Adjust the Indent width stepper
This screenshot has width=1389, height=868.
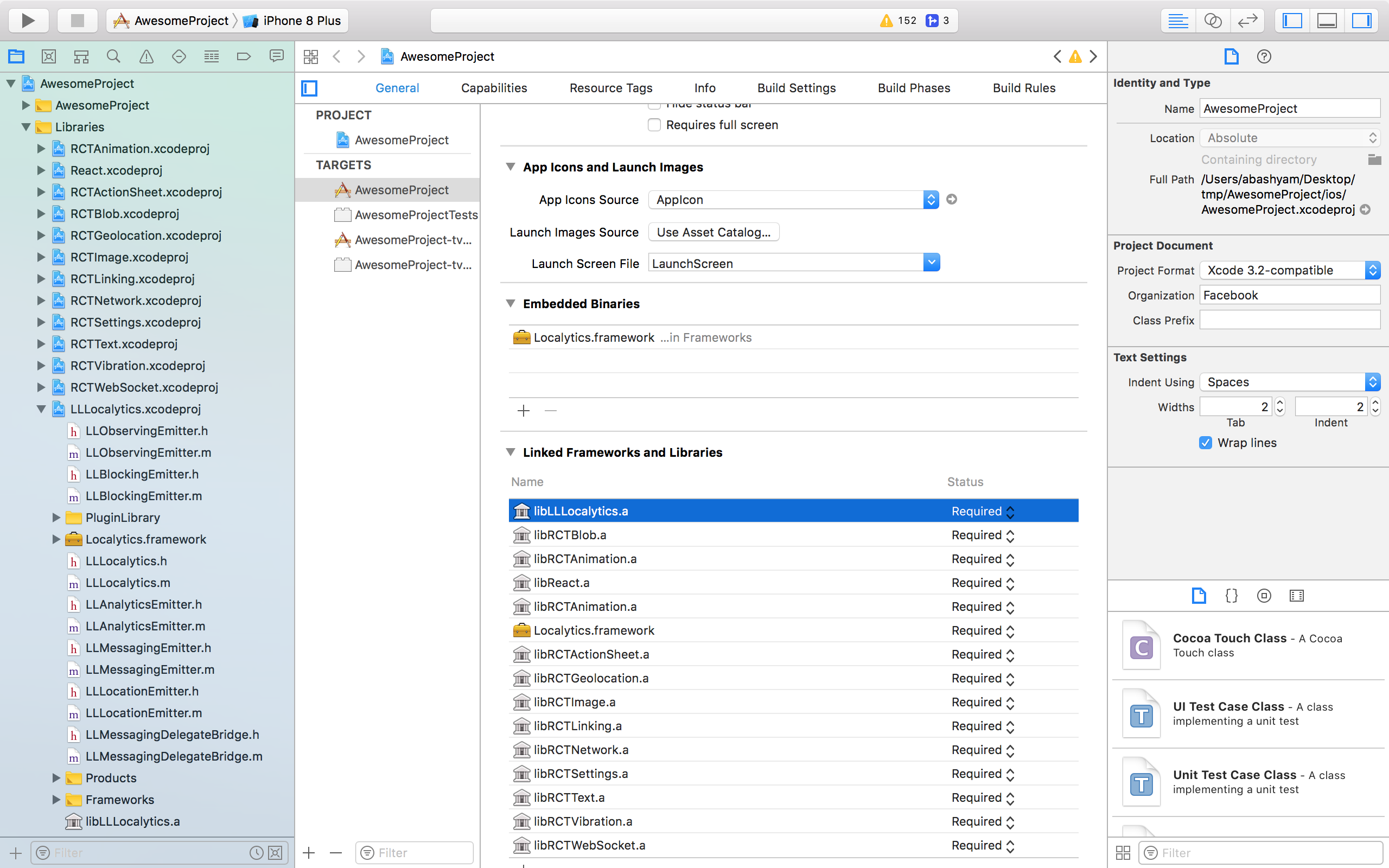pyautogui.click(x=1375, y=406)
